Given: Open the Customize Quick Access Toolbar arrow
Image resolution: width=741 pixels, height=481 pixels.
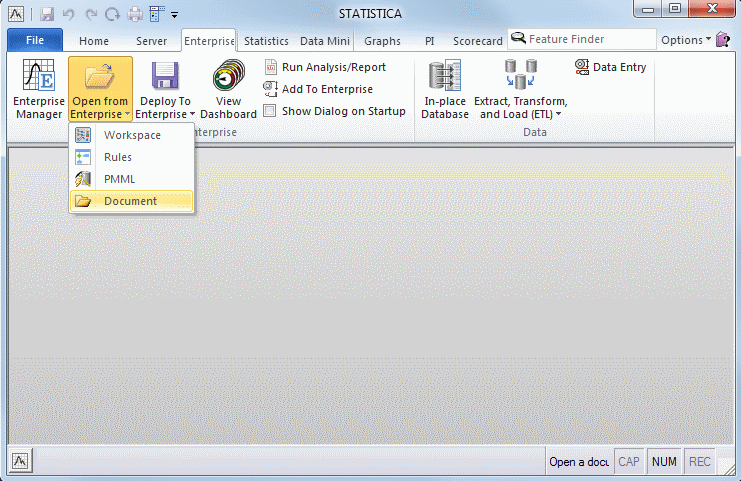Looking at the screenshot, I should 174,15.
